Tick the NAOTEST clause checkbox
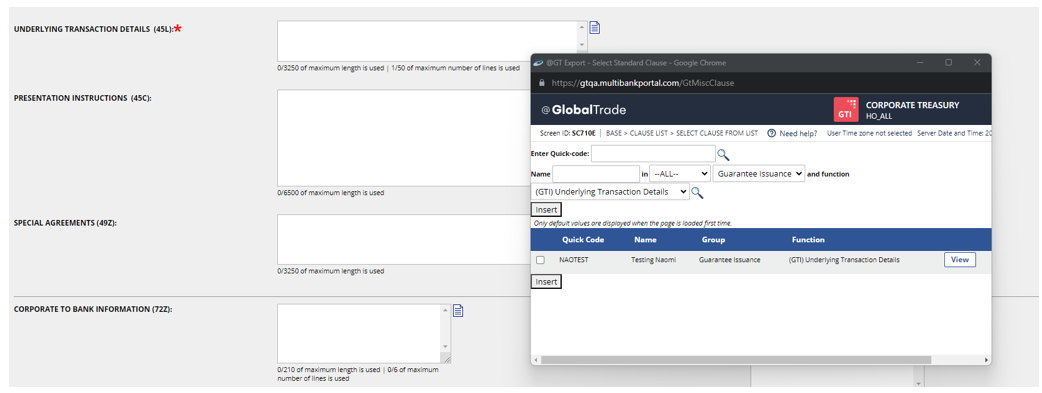Viewport: 1042px width, 393px height. (540, 260)
